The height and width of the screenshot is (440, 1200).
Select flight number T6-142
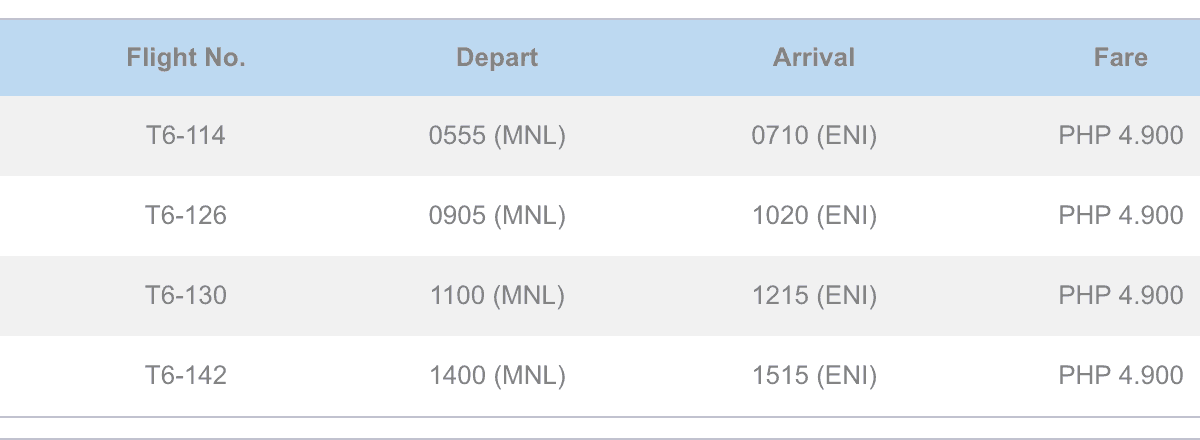[186, 376]
